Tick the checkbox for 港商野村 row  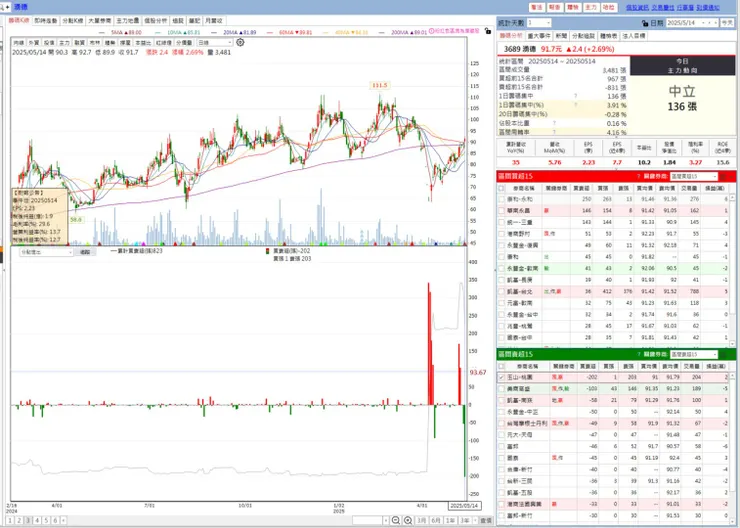coord(501,234)
